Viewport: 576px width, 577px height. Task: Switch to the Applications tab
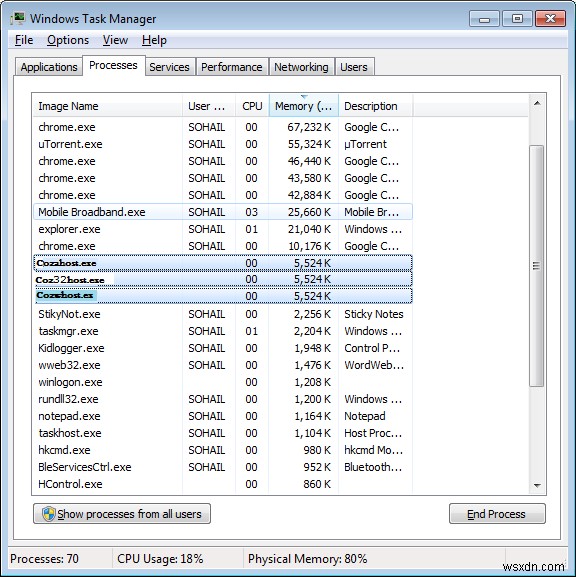pyautogui.click(x=49, y=67)
